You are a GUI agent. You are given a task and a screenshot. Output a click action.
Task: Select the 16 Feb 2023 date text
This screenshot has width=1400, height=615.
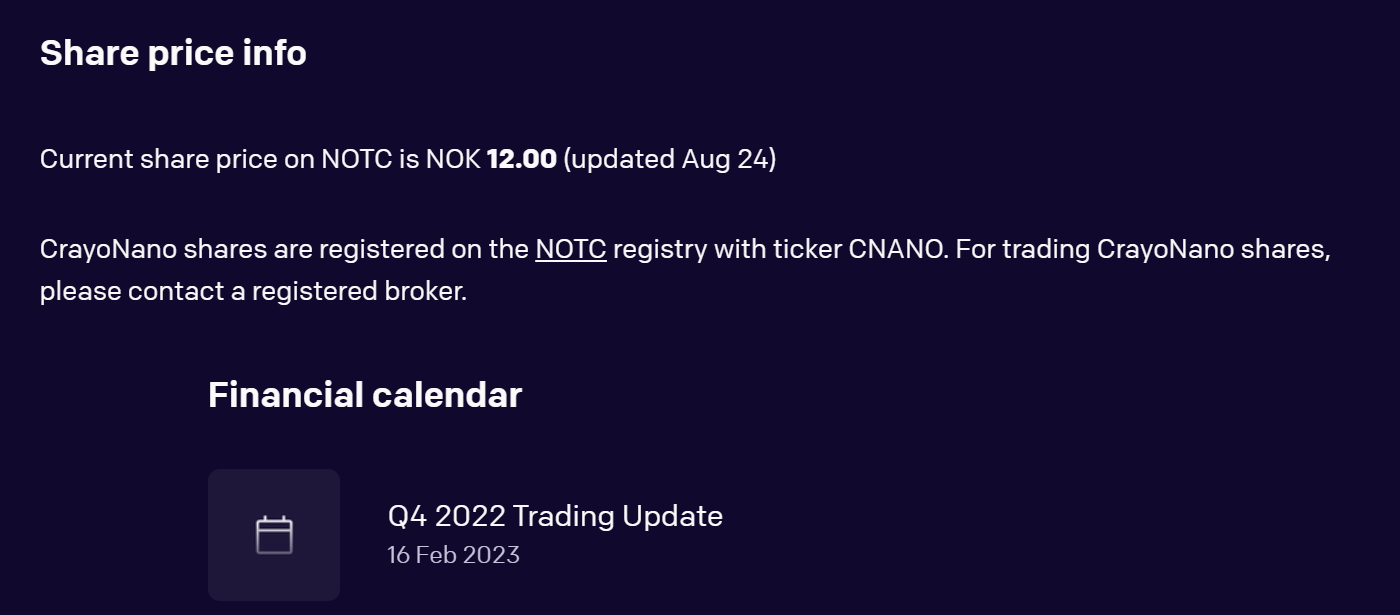coord(453,555)
